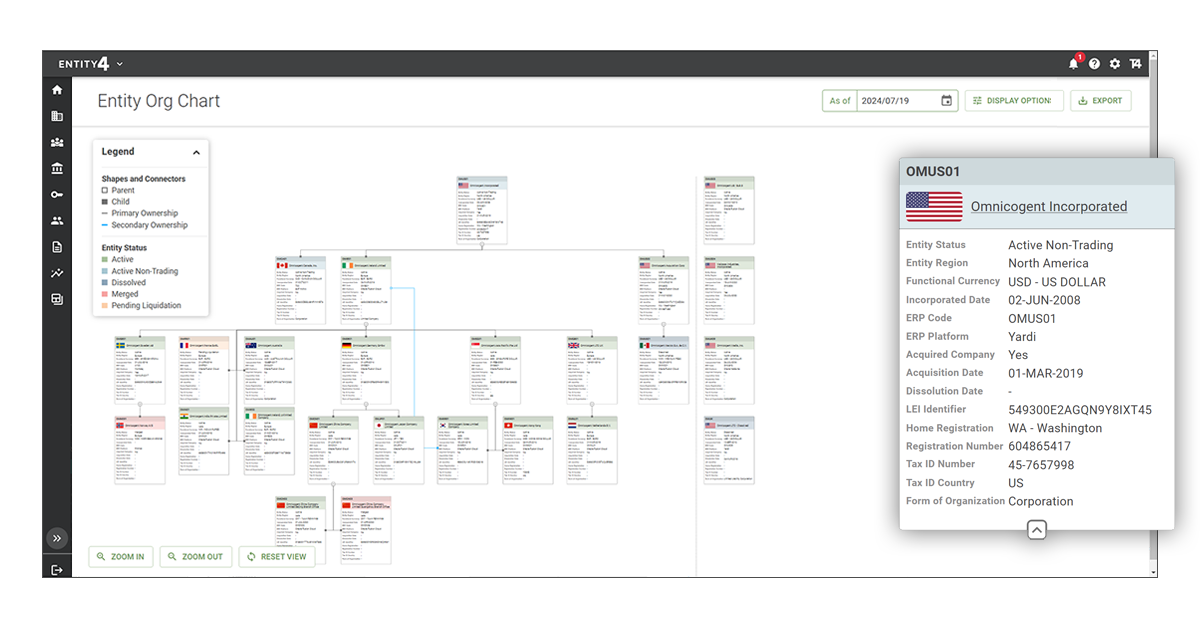Open settings gear in the top bar
The height and width of the screenshot is (628, 1200).
coord(1115,64)
